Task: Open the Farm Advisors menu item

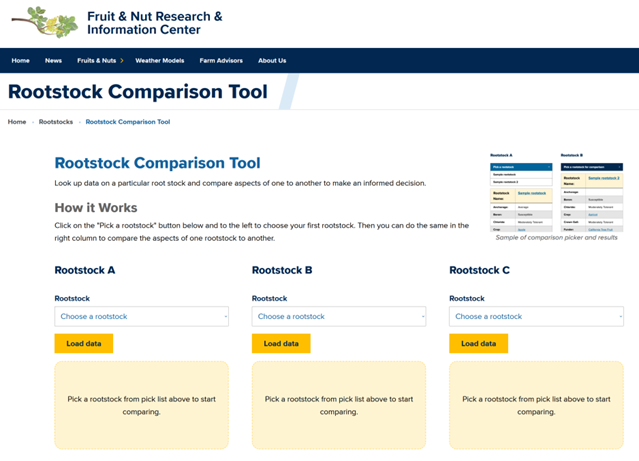Action: (x=221, y=61)
